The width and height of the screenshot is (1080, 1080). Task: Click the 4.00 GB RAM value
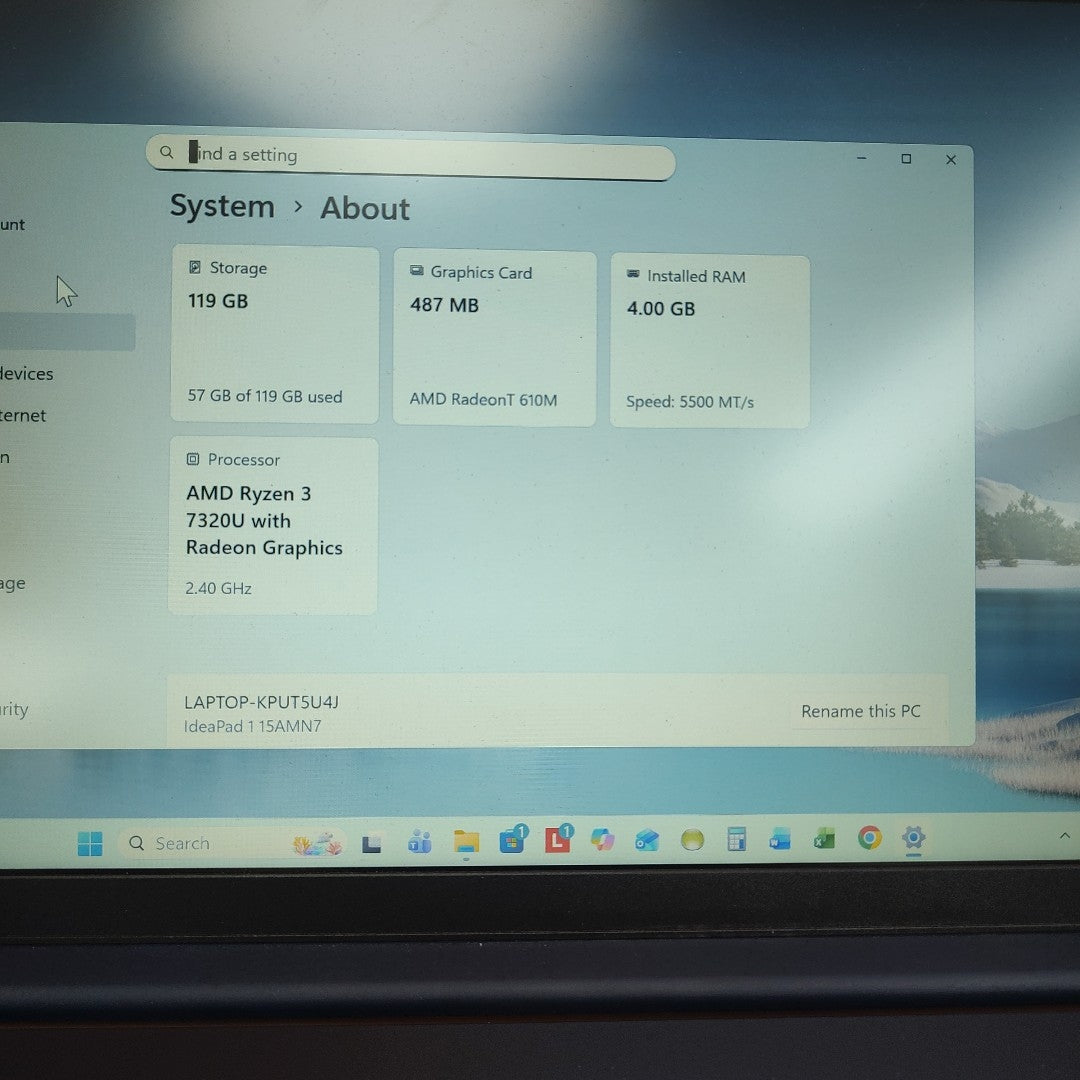tap(661, 309)
